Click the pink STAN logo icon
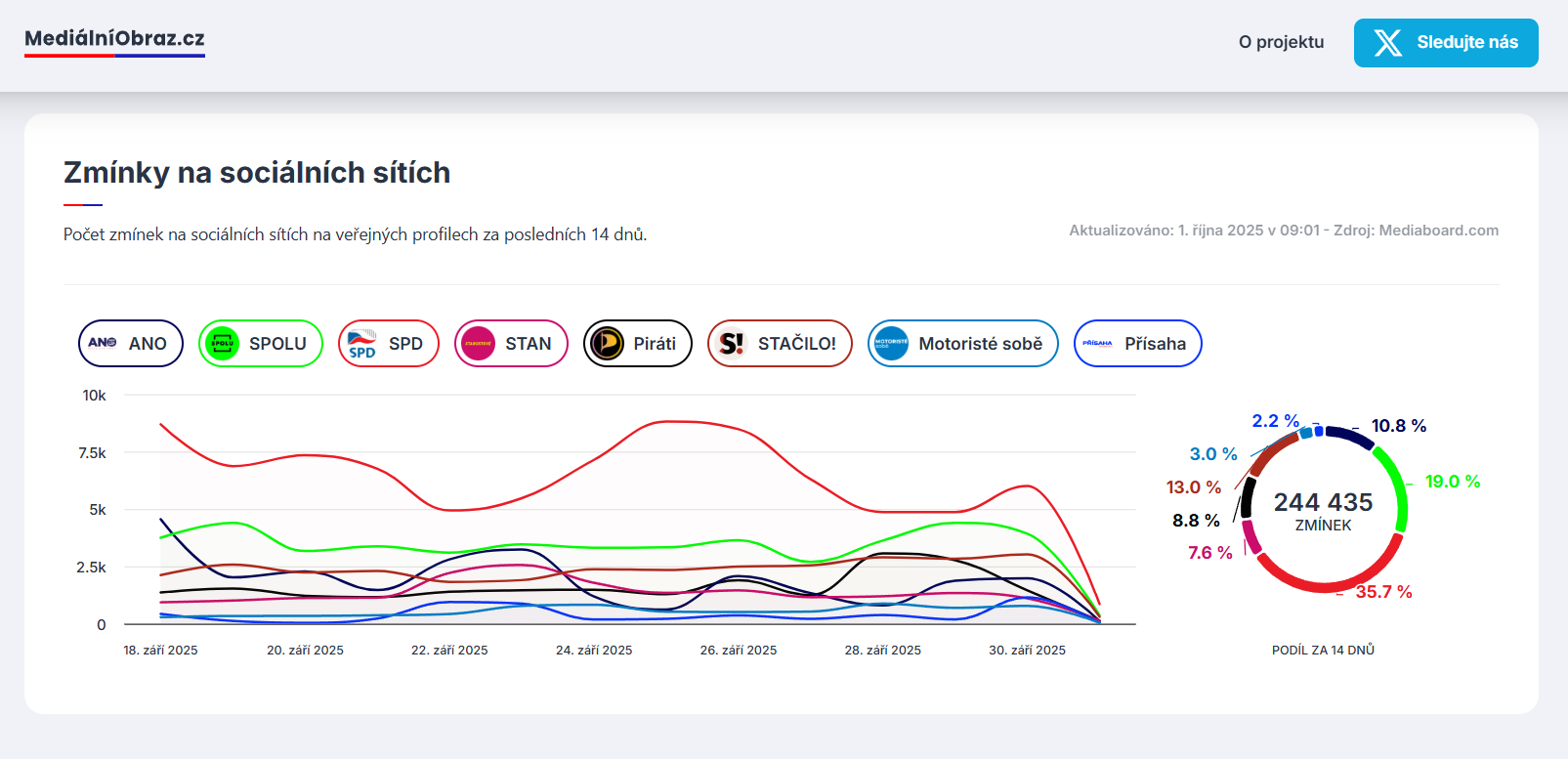Screen dimensions: 1568x759 click(479, 344)
